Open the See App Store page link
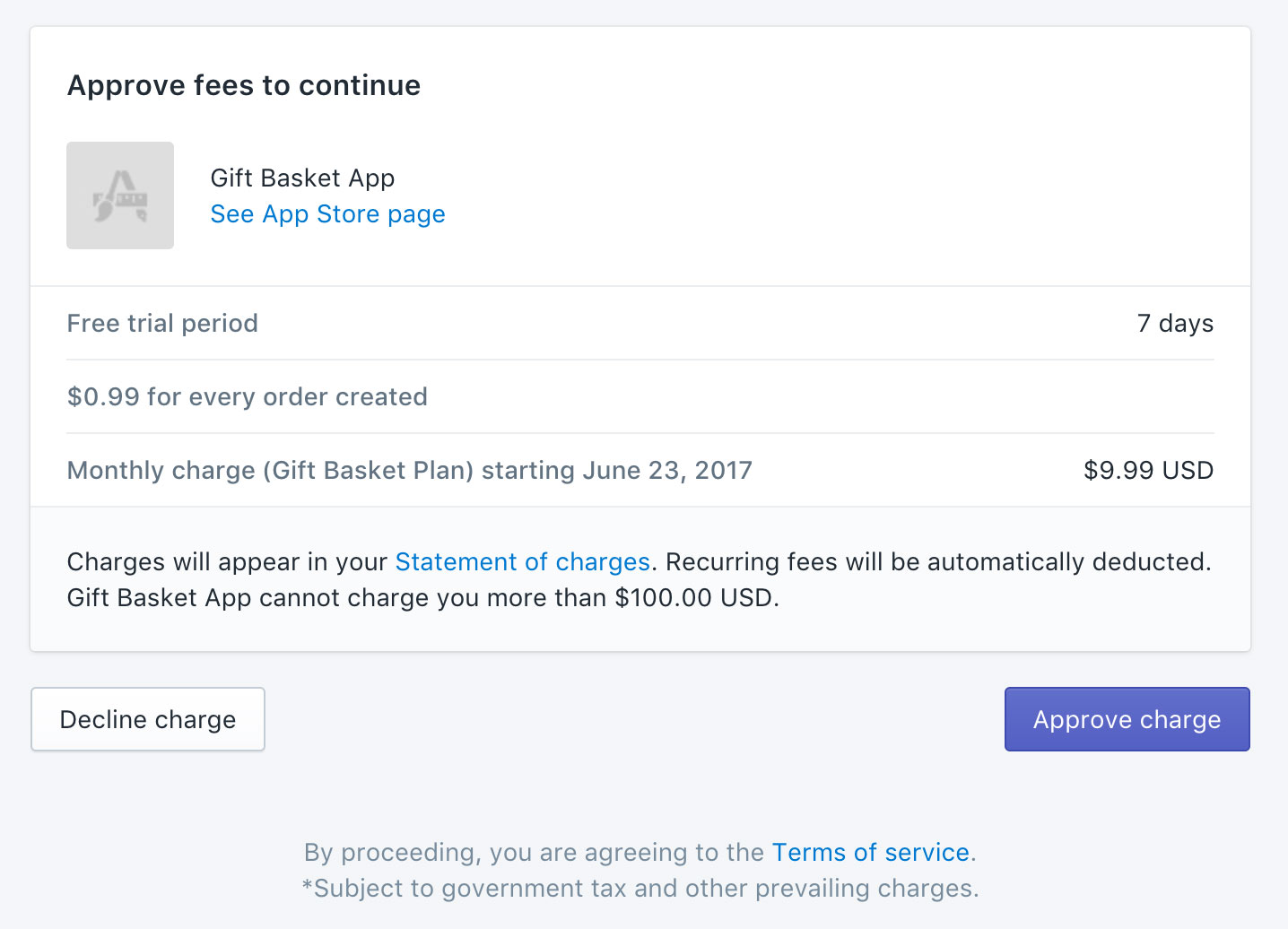1288x929 pixels. pos(327,214)
